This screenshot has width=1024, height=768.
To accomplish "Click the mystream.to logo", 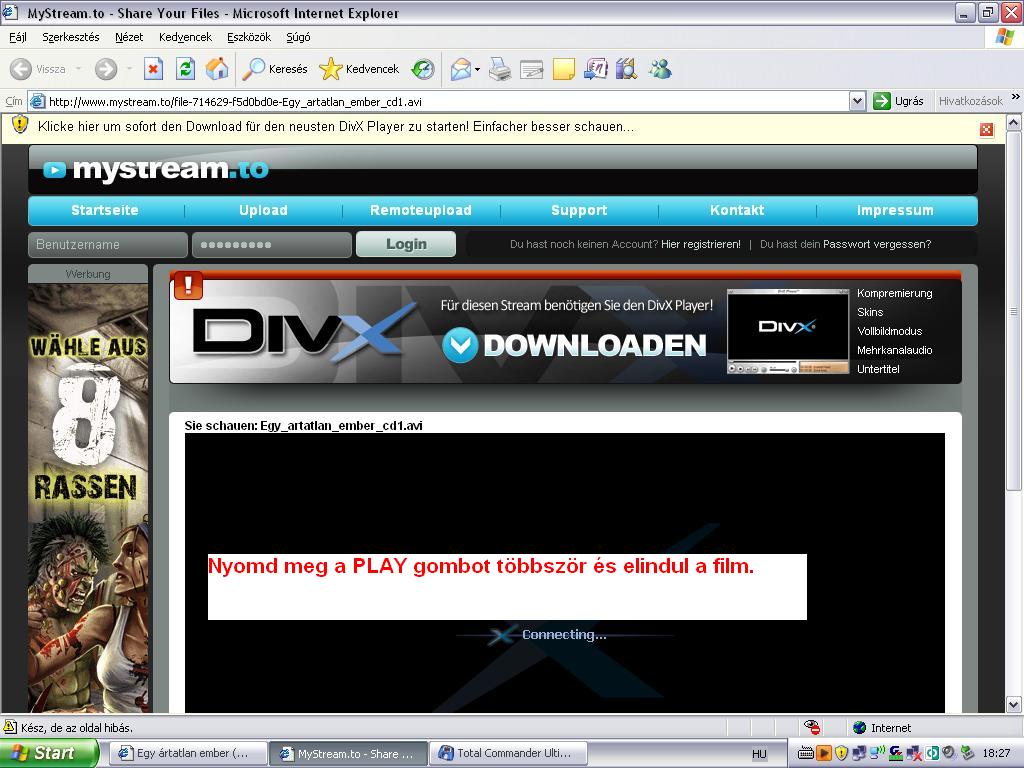I will click(x=157, y=169).
